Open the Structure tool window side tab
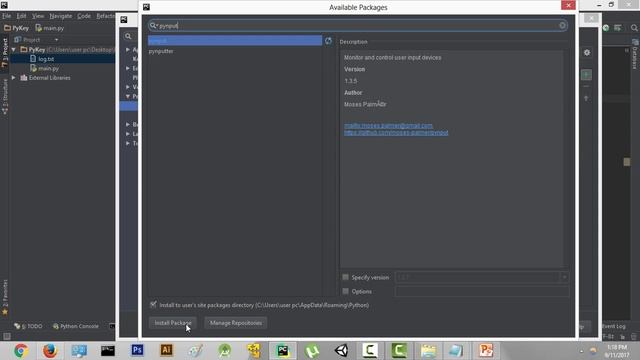640x360 pixels. 5,97
